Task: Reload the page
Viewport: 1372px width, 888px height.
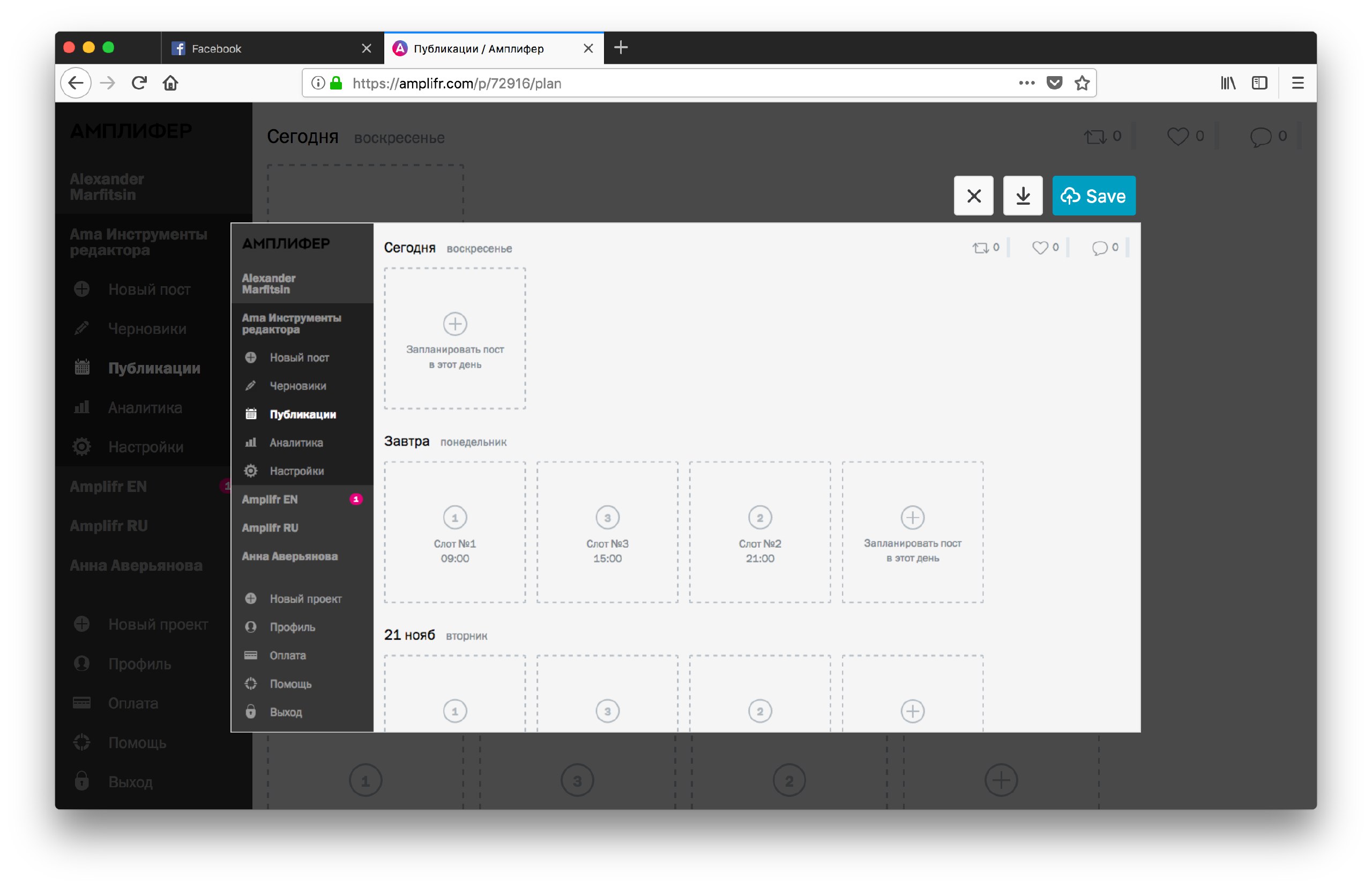Action: [139, 83]
